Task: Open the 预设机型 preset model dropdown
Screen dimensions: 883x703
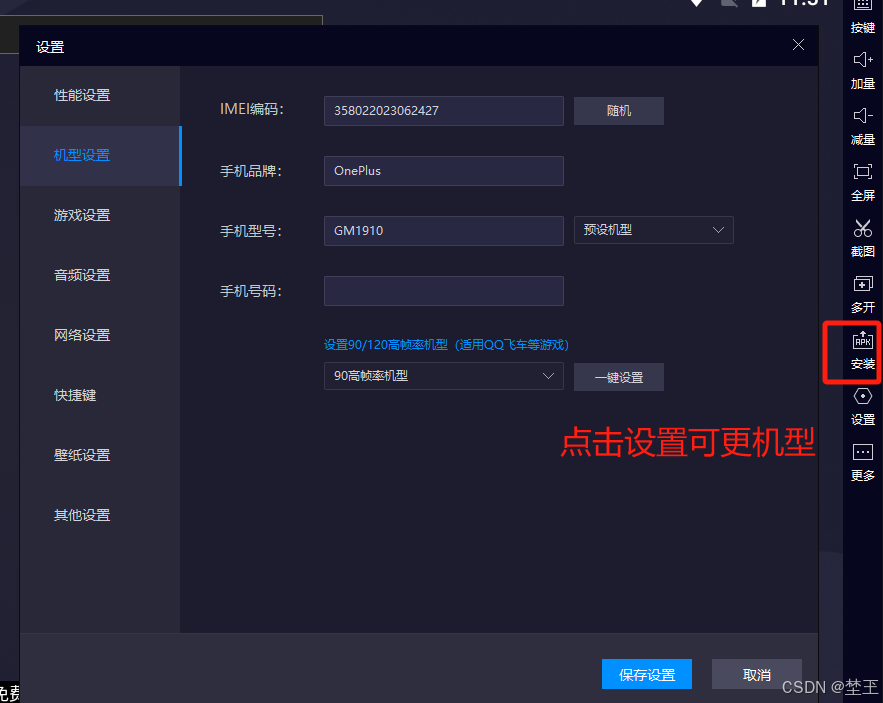Action: click(x=653, y=230)
